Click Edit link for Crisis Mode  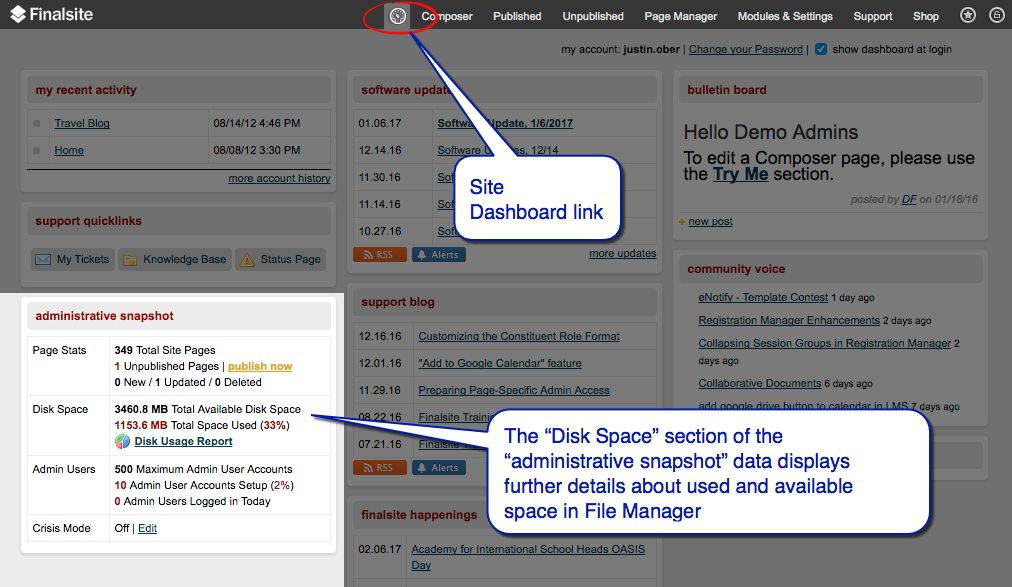(x=147, y=528)
